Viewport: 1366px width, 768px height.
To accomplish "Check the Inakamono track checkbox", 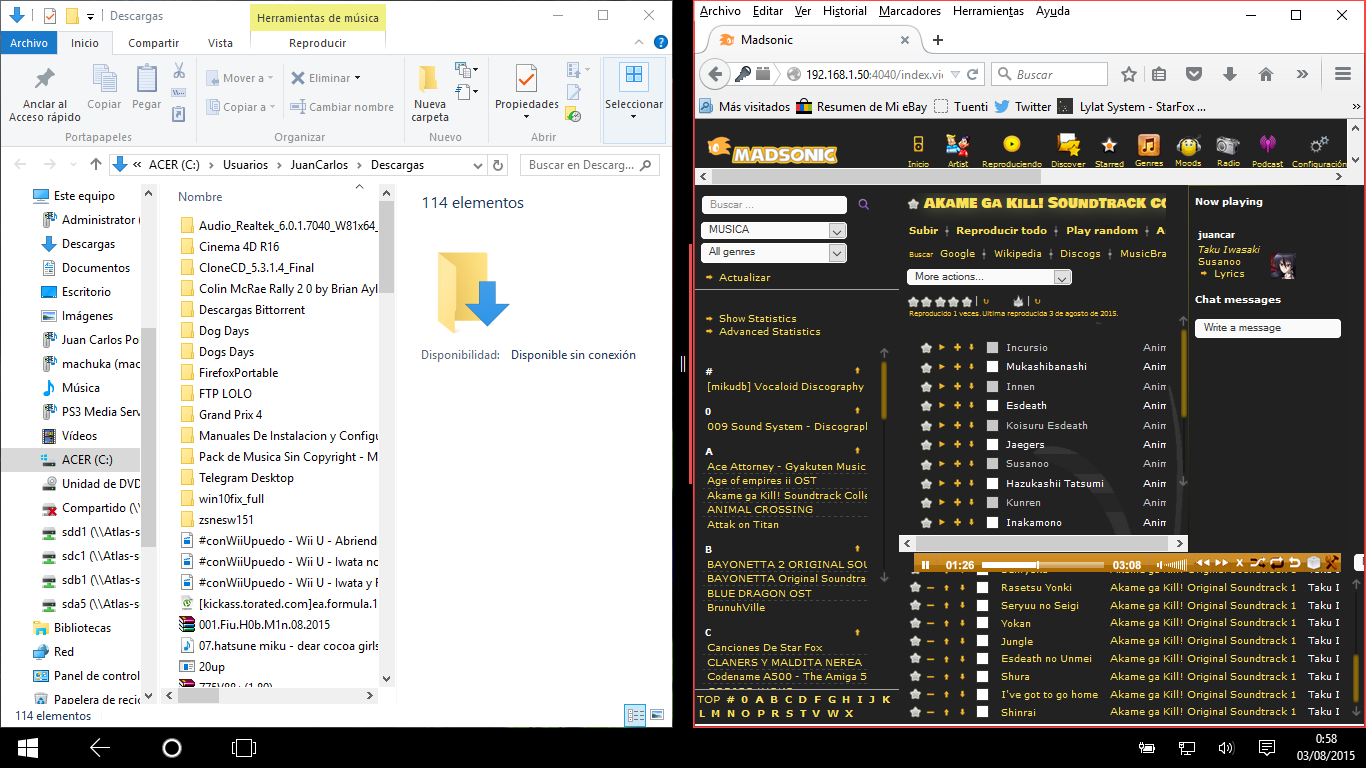I will (x=992, y=522).
